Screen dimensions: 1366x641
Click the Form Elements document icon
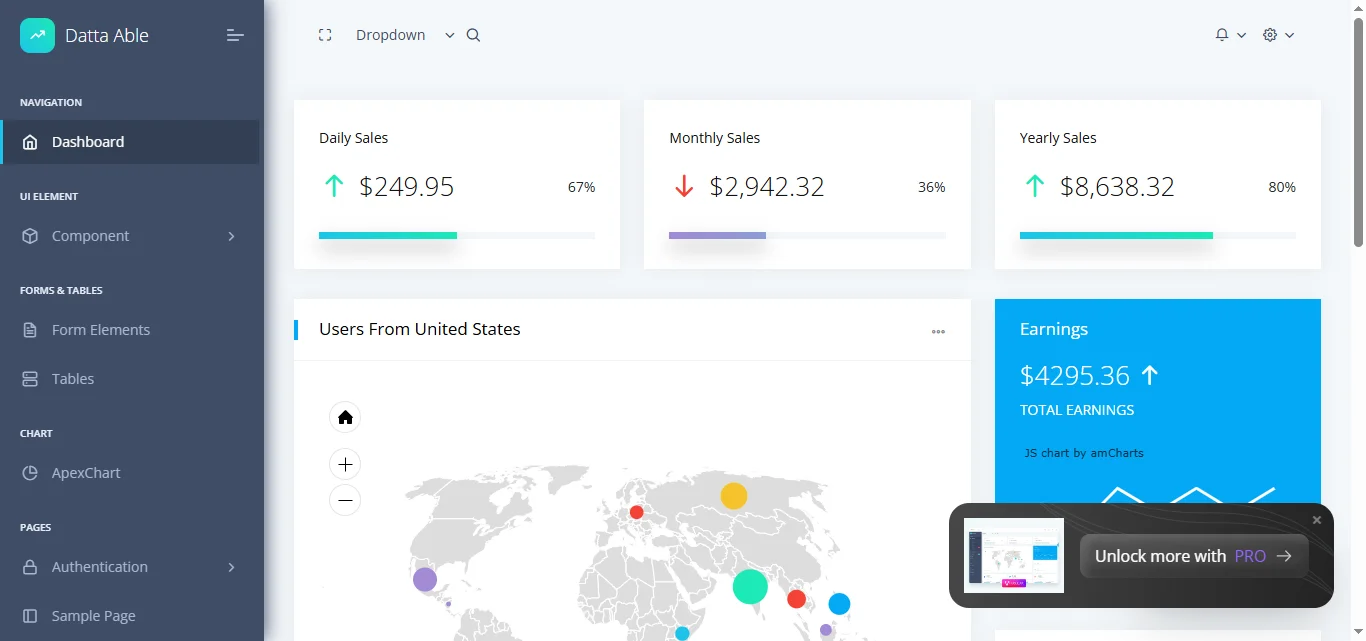pos(31,330)
